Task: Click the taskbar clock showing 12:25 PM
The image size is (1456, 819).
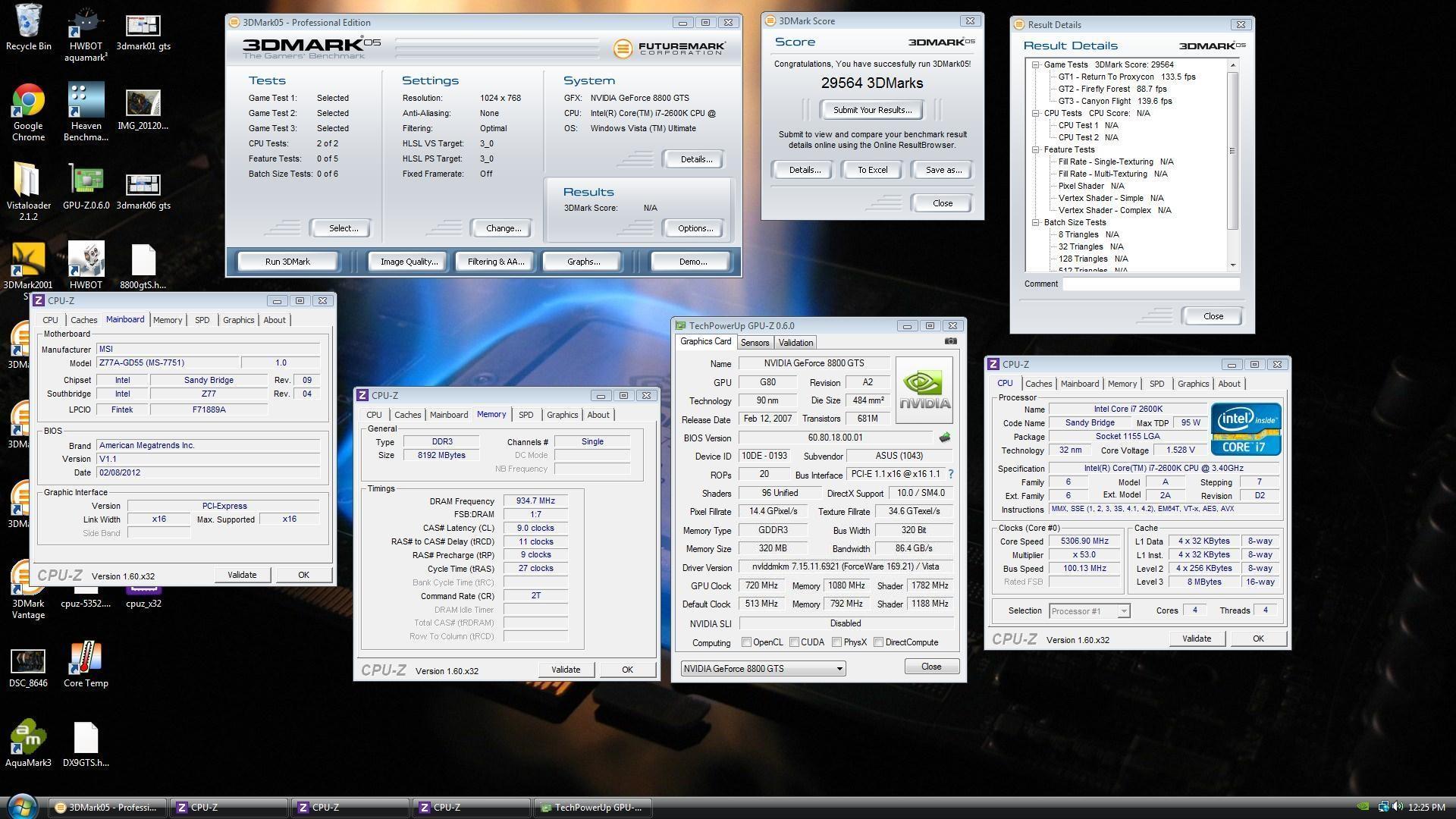Action: [x=1426, y=808]
